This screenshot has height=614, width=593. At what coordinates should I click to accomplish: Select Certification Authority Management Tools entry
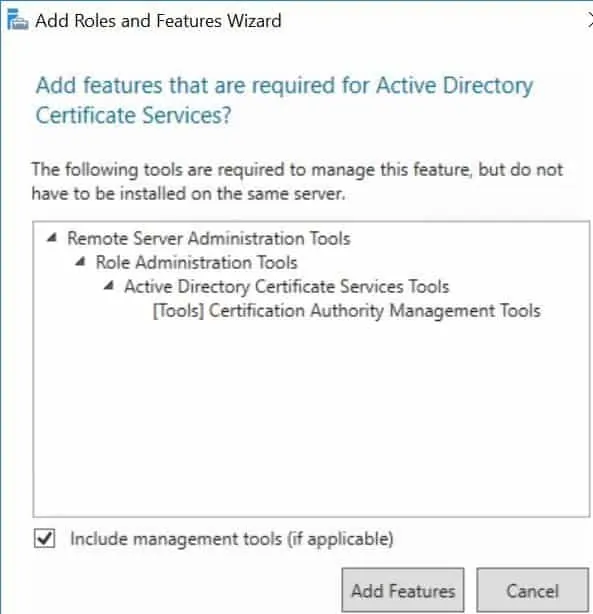tap(347, 311)
